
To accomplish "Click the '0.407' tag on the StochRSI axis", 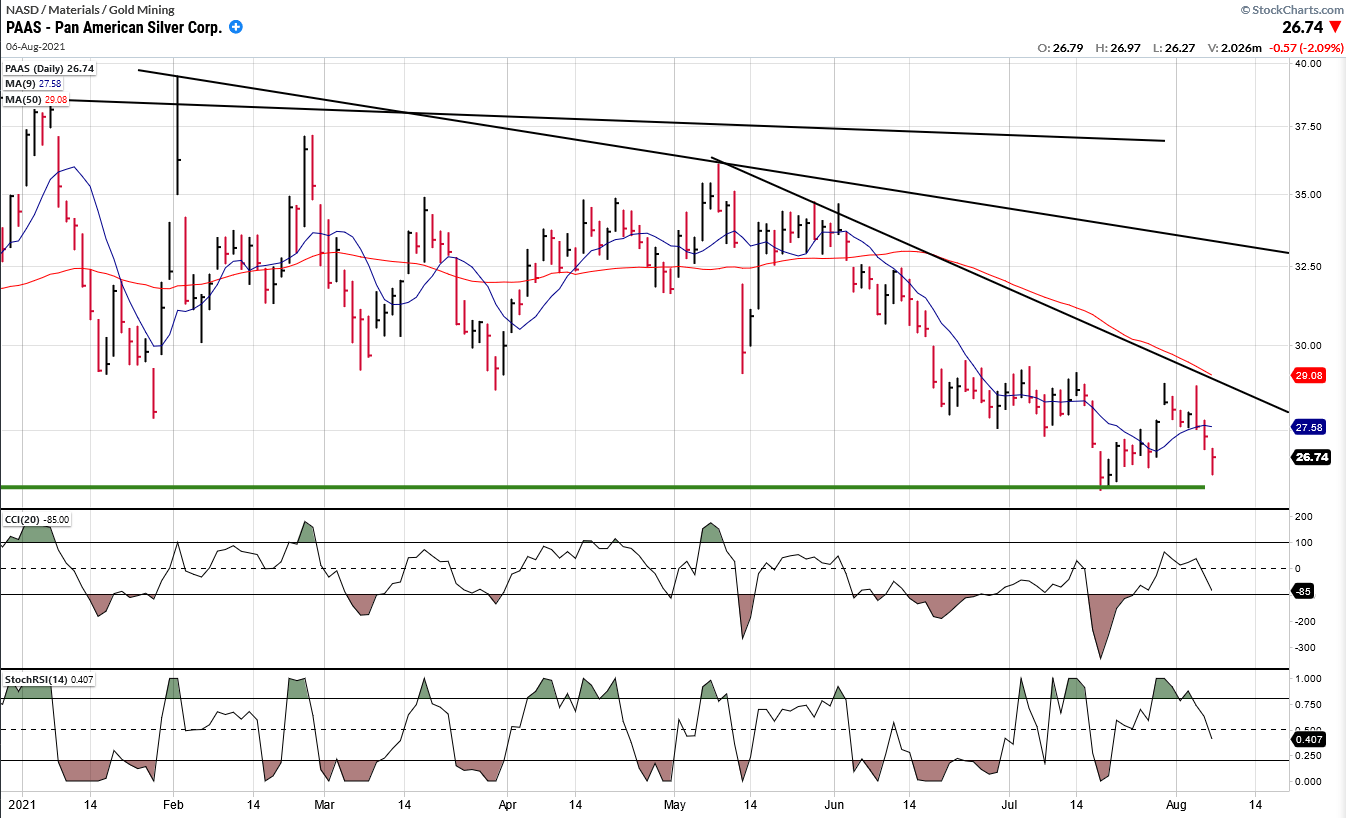I will point(1310,740).
